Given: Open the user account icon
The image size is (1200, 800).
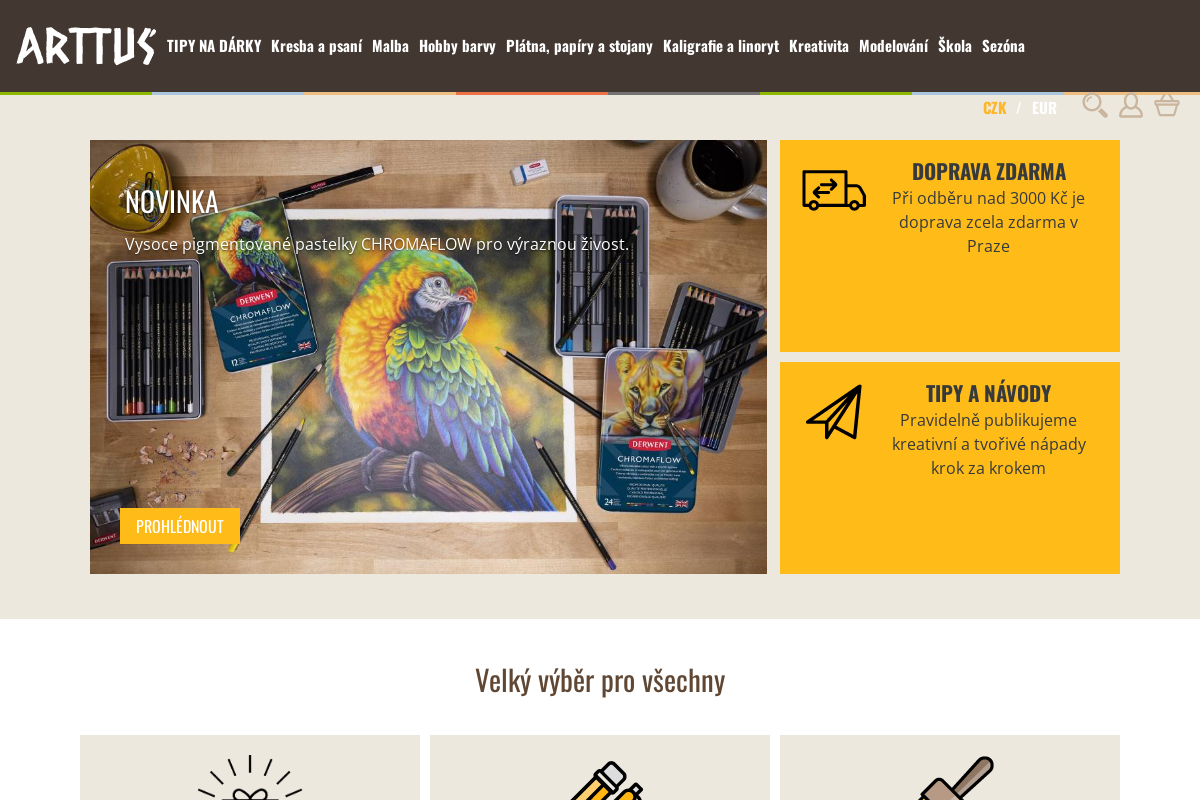Looking at the screenshot, I should 1131,105.
